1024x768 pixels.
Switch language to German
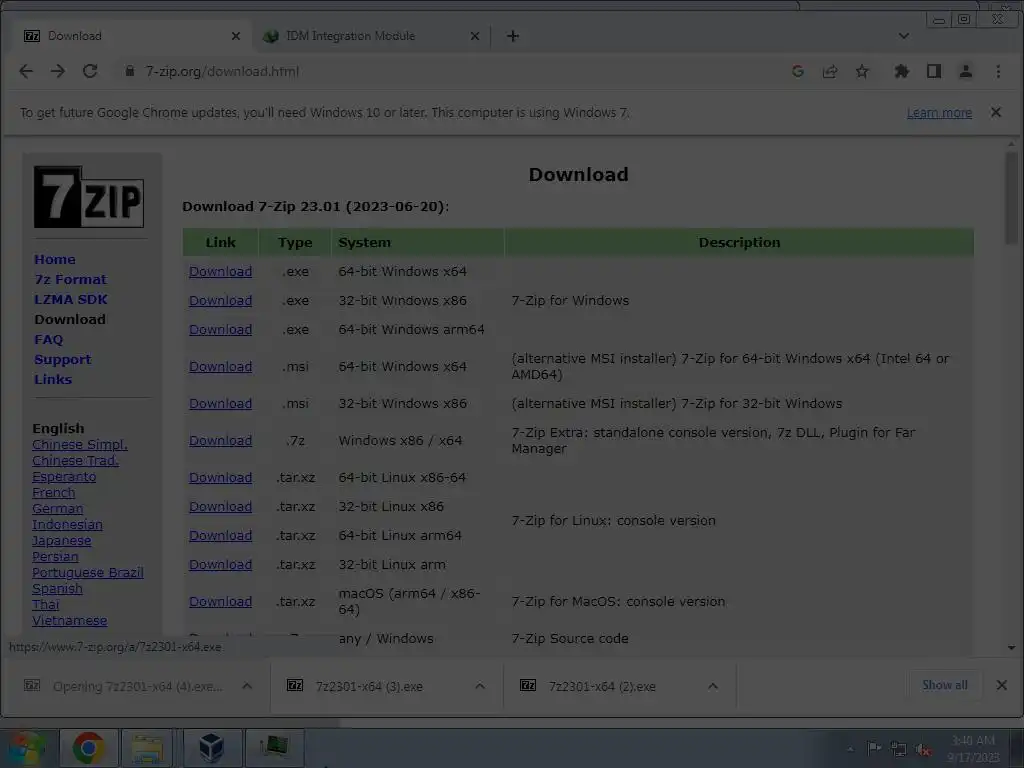pyautogui.click(x=57, y=509)
